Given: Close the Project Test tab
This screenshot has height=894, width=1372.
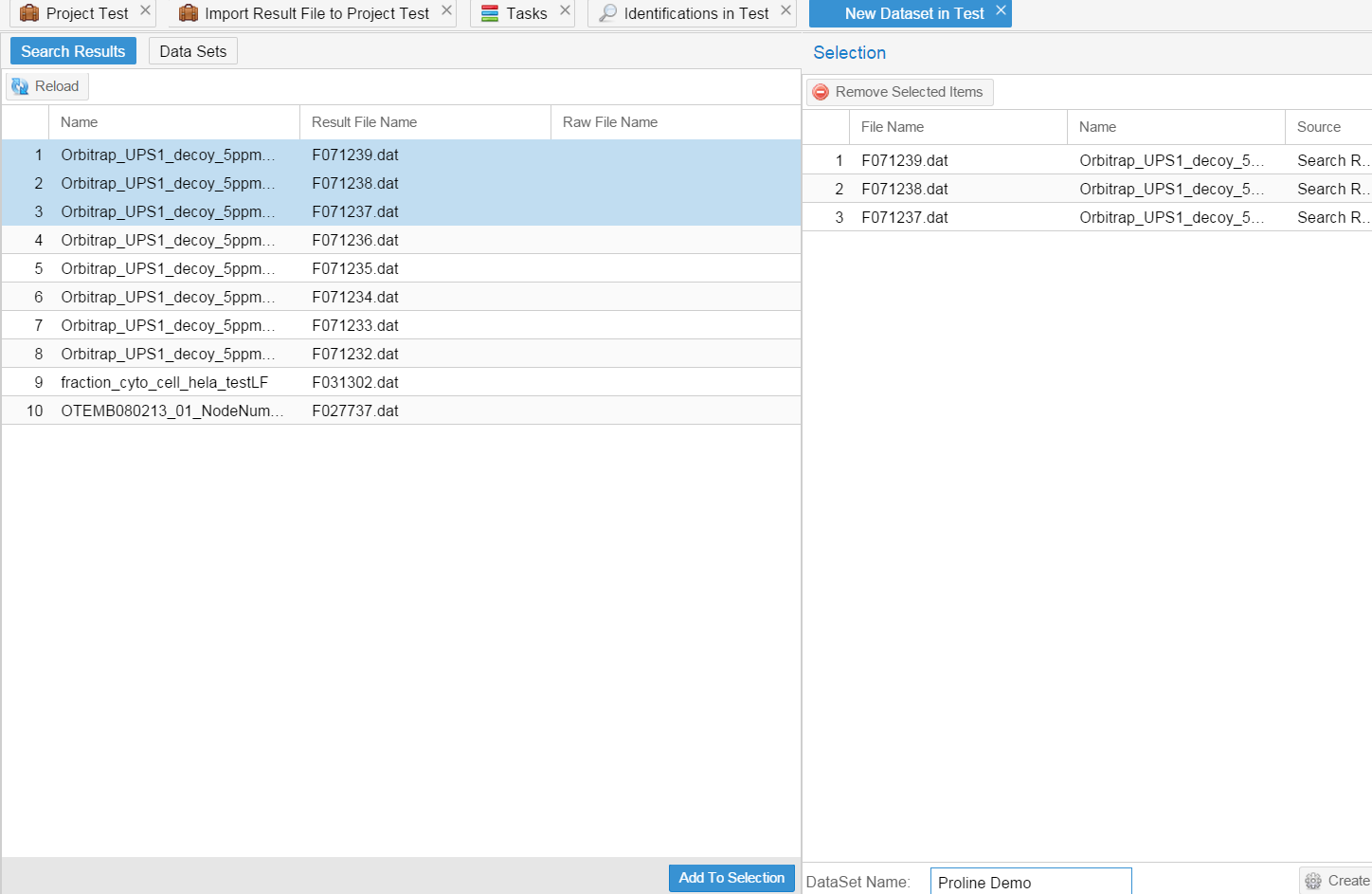Looking at the screenshot, I should tap(145, 10).
